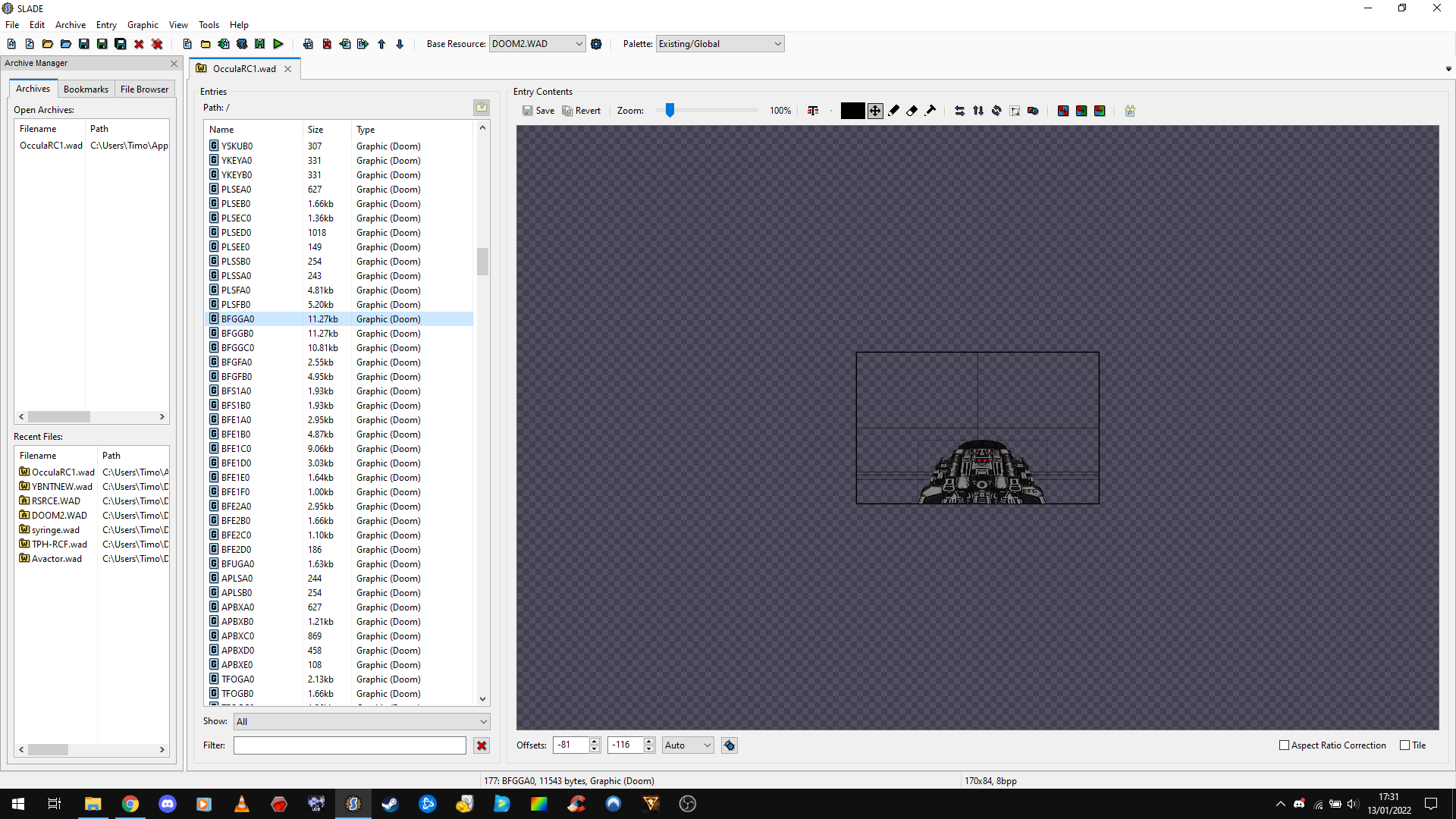This screenshot has width=1456, height=819.
Task: Click the Save All archives icon
Action: tap(121, 44)
